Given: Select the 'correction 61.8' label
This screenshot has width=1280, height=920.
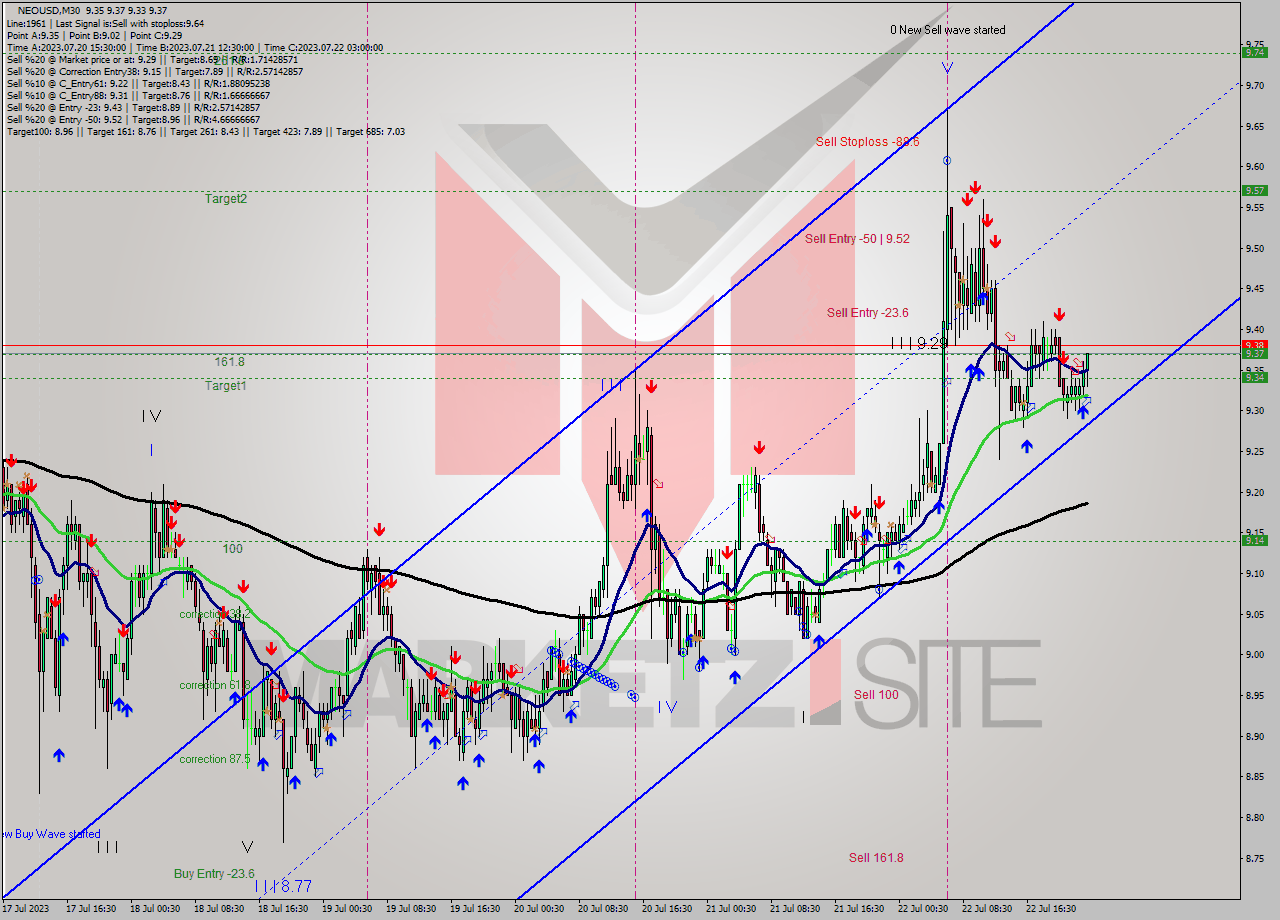Looking at the screenshot, I should click(214, 685).
